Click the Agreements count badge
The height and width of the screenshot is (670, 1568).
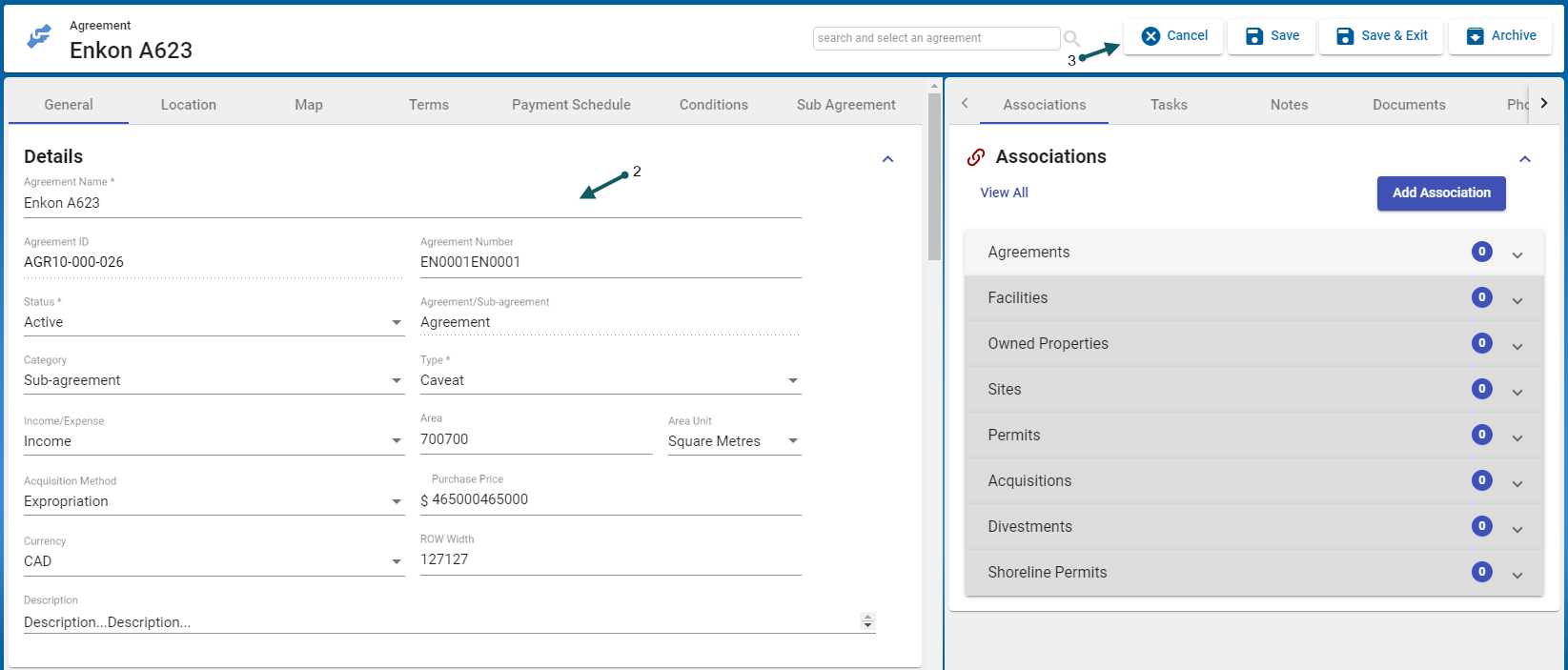click(1481, 252)
